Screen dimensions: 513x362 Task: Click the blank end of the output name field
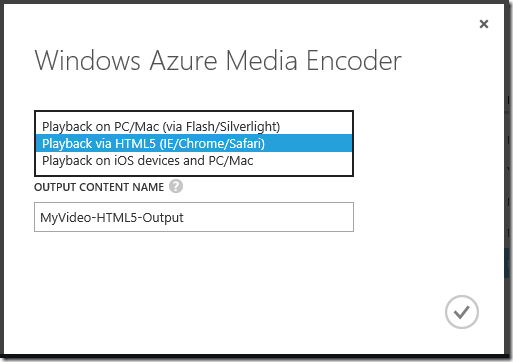pyautogui.click(x=267, y=217)
